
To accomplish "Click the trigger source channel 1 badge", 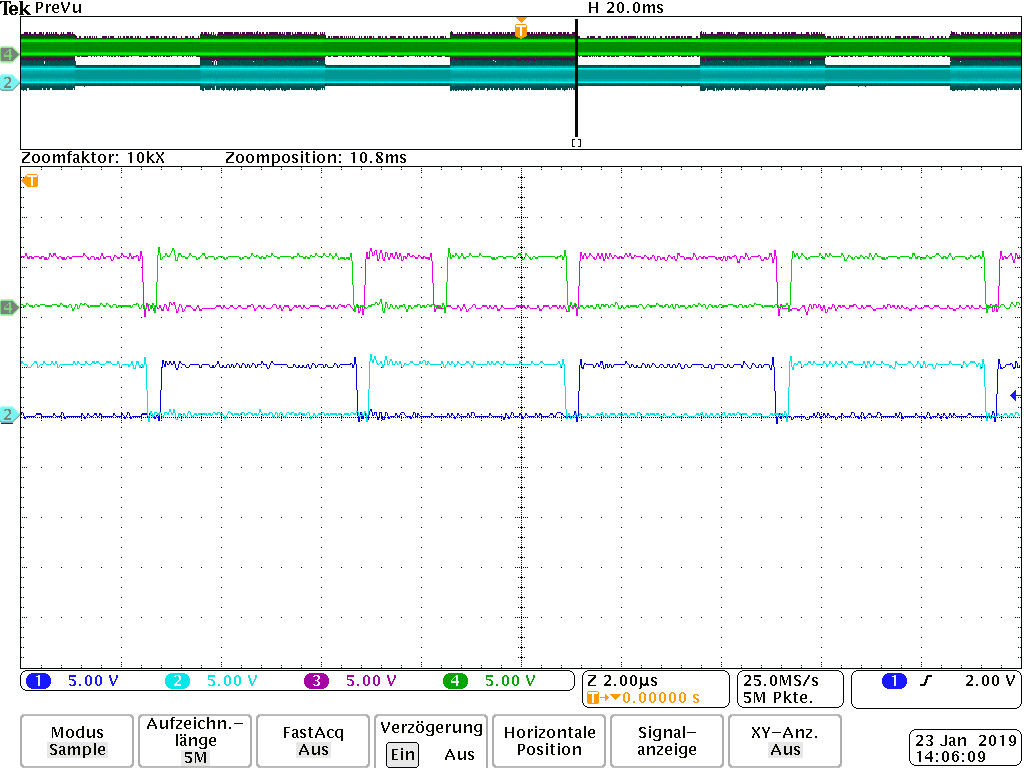I will tap(894, 681).
